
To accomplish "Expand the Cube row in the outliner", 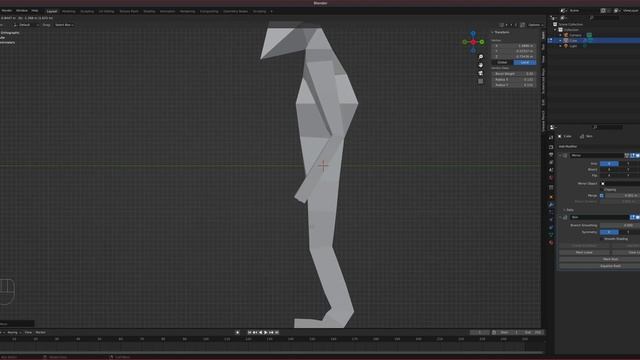I will 560,40.
